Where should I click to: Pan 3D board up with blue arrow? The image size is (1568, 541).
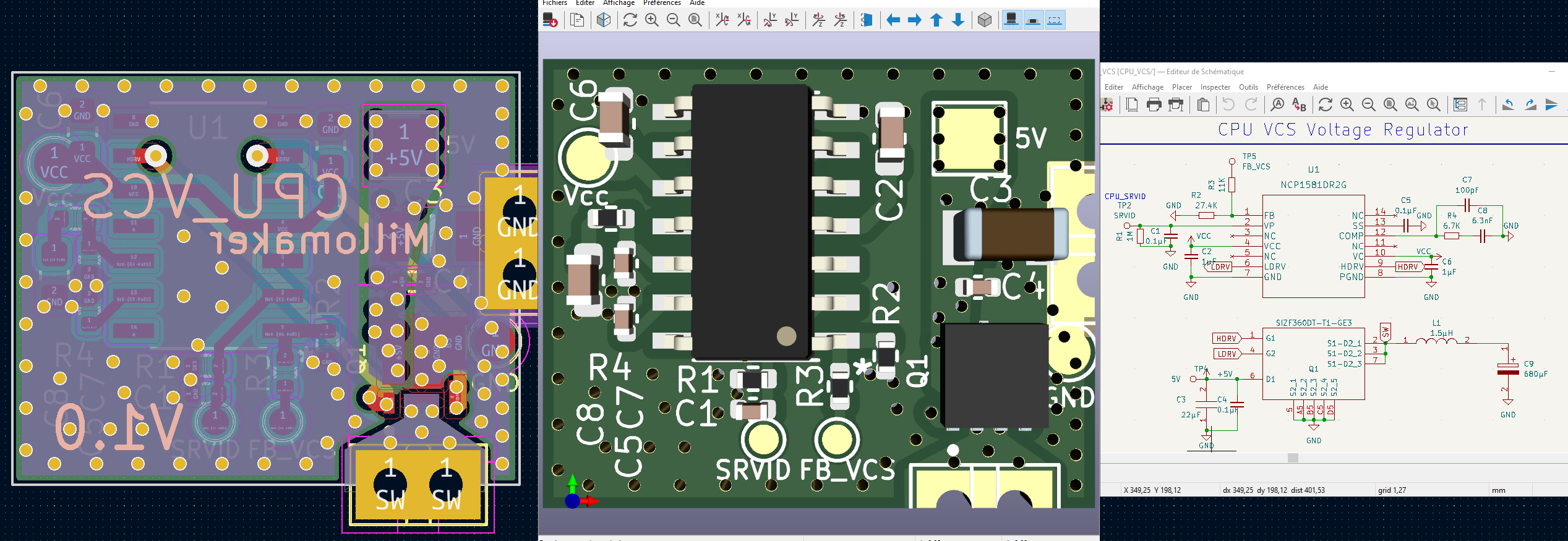[x=936, y=20]
